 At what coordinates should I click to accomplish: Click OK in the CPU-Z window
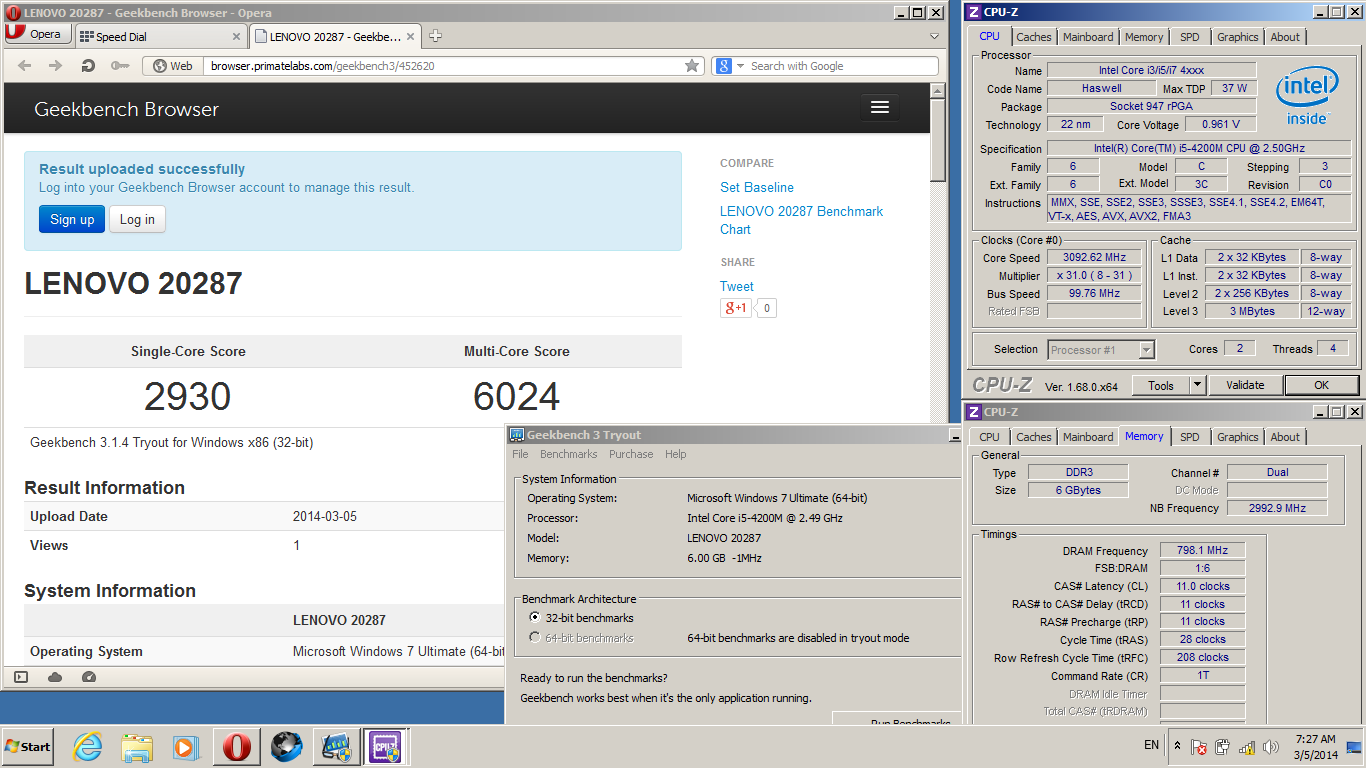pos(1321,385)
